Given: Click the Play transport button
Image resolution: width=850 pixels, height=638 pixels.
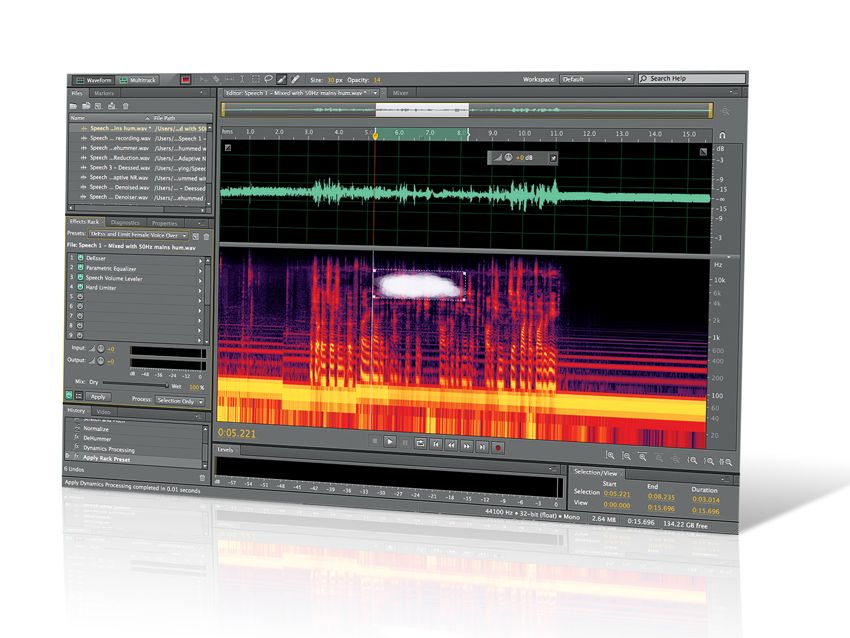Looking at the screenshot, I should tap(390, 442).
